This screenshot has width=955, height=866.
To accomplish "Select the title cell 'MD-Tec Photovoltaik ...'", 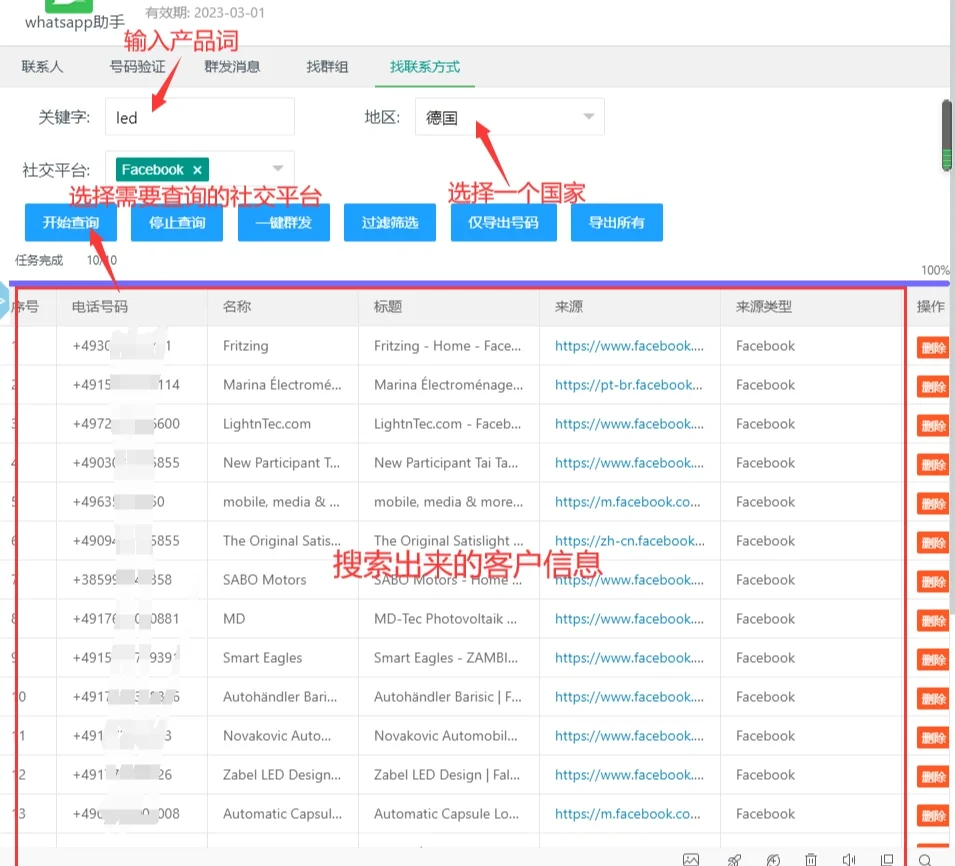I will coord(445,619).
